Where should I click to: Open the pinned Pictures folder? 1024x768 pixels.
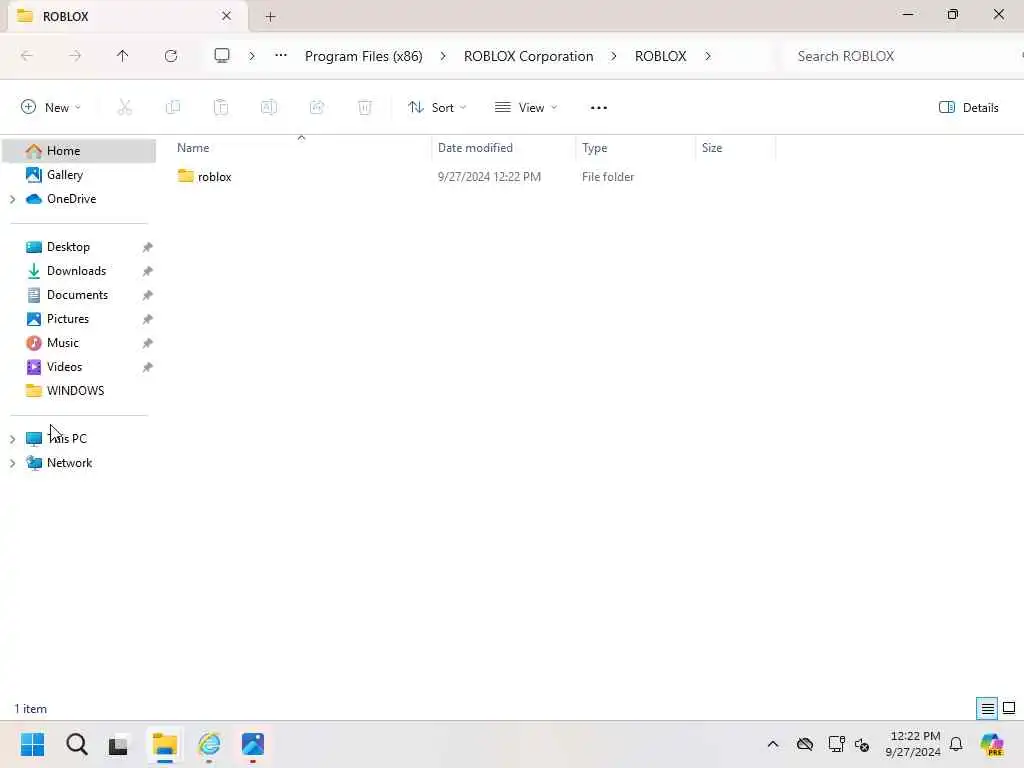67,319
